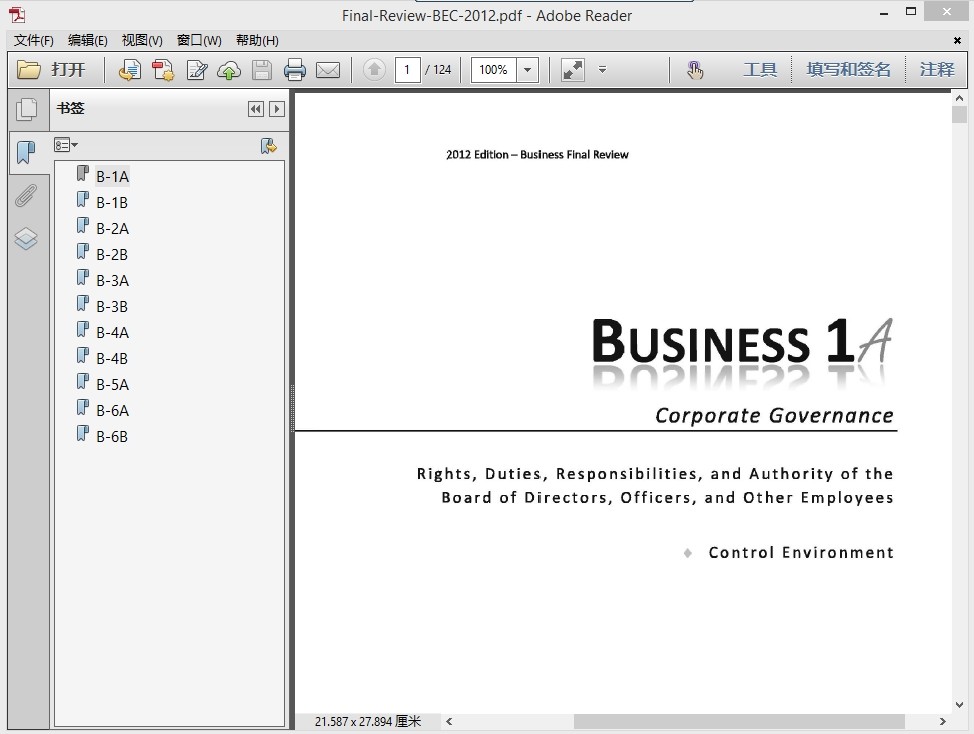
Task: Click the cloud upload icon
Action: [229, 70]
